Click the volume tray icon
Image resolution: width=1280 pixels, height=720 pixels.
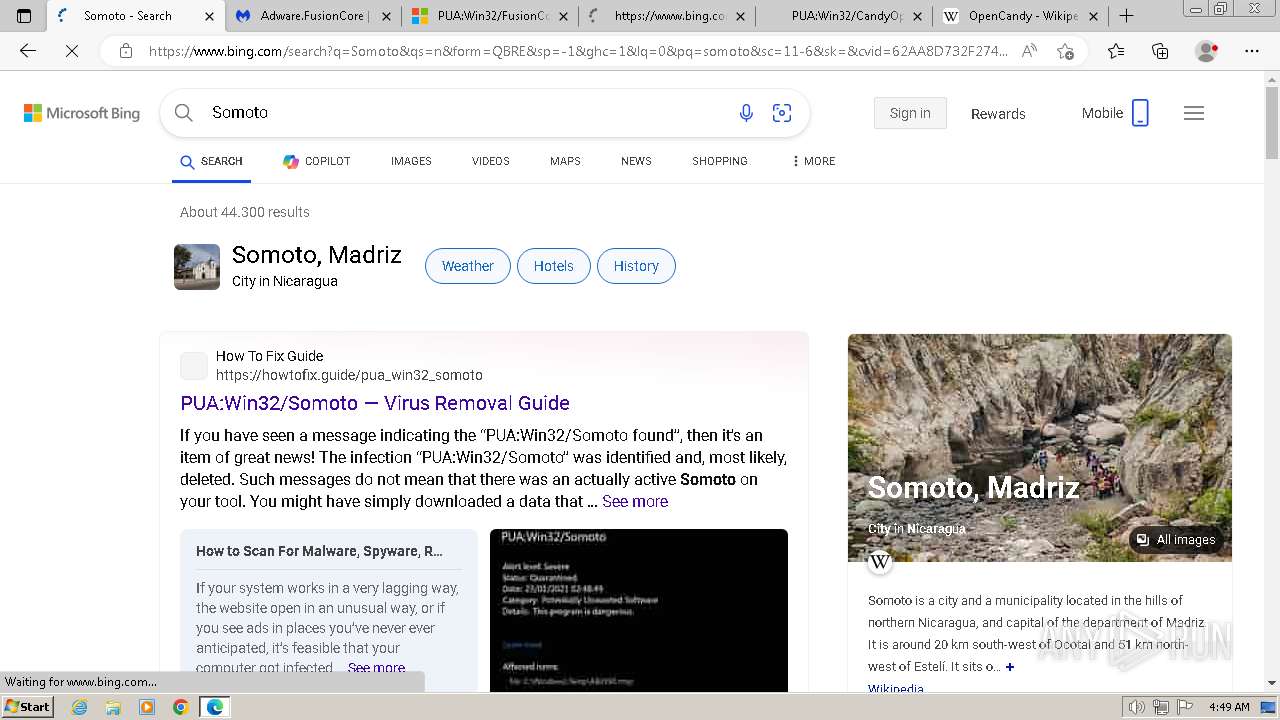1137,707
